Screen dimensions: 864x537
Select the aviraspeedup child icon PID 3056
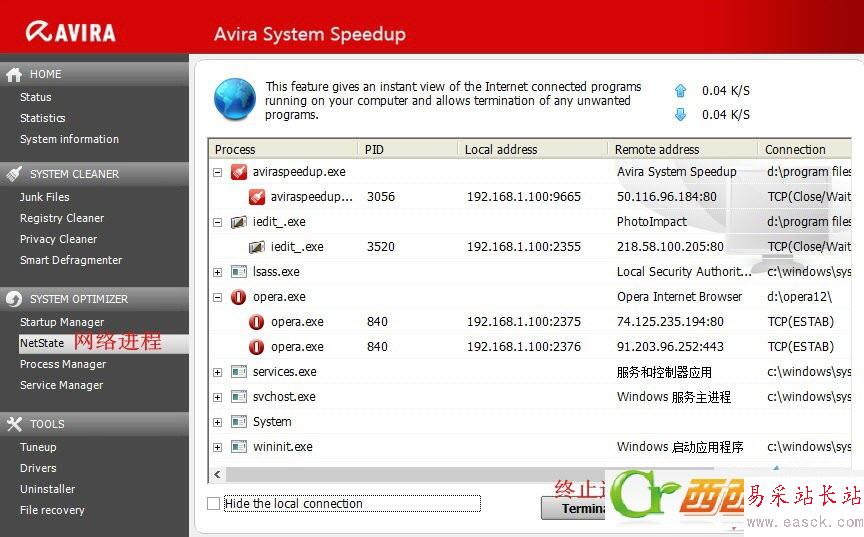pos(257,197)
